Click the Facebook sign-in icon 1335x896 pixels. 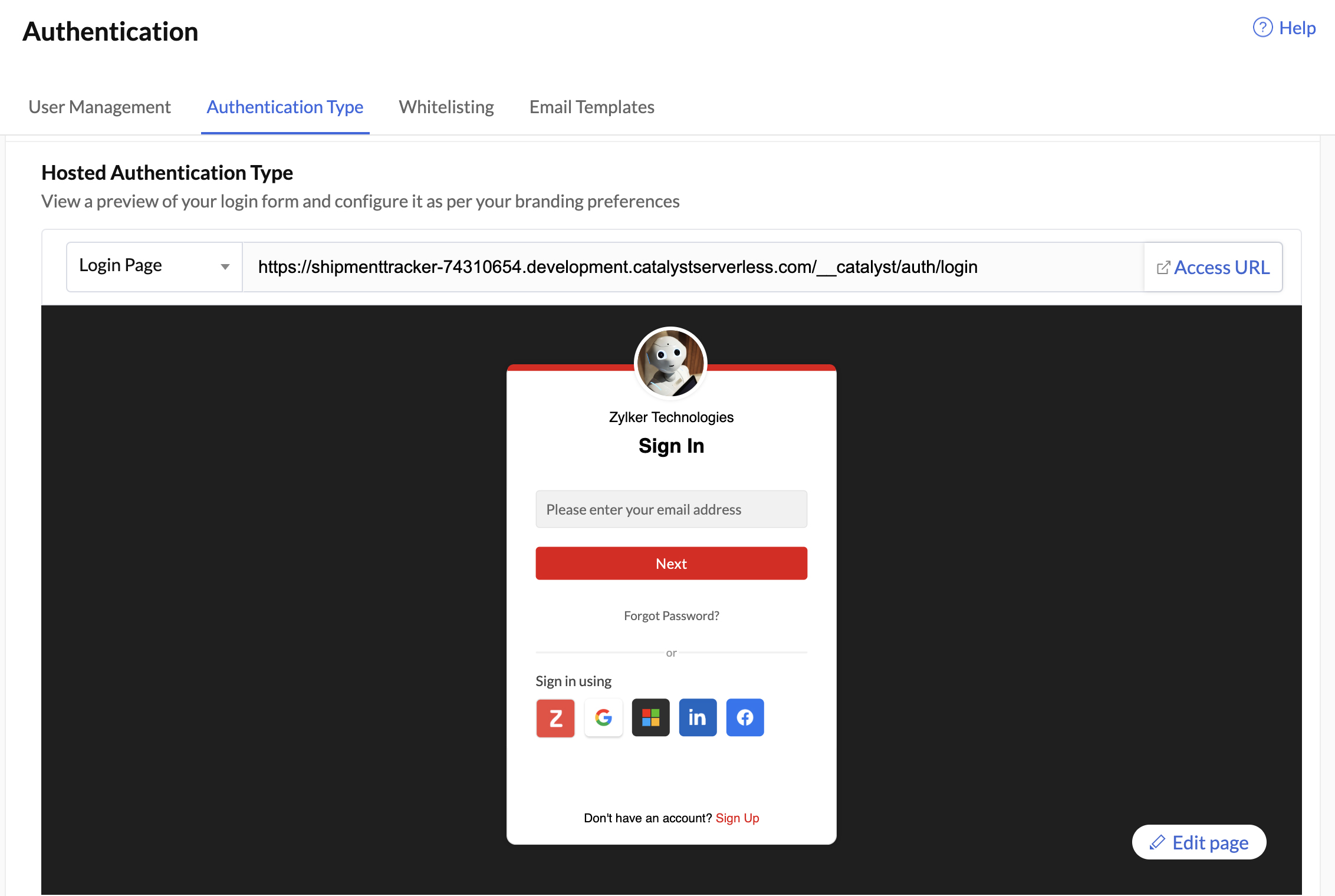point(745,717)
